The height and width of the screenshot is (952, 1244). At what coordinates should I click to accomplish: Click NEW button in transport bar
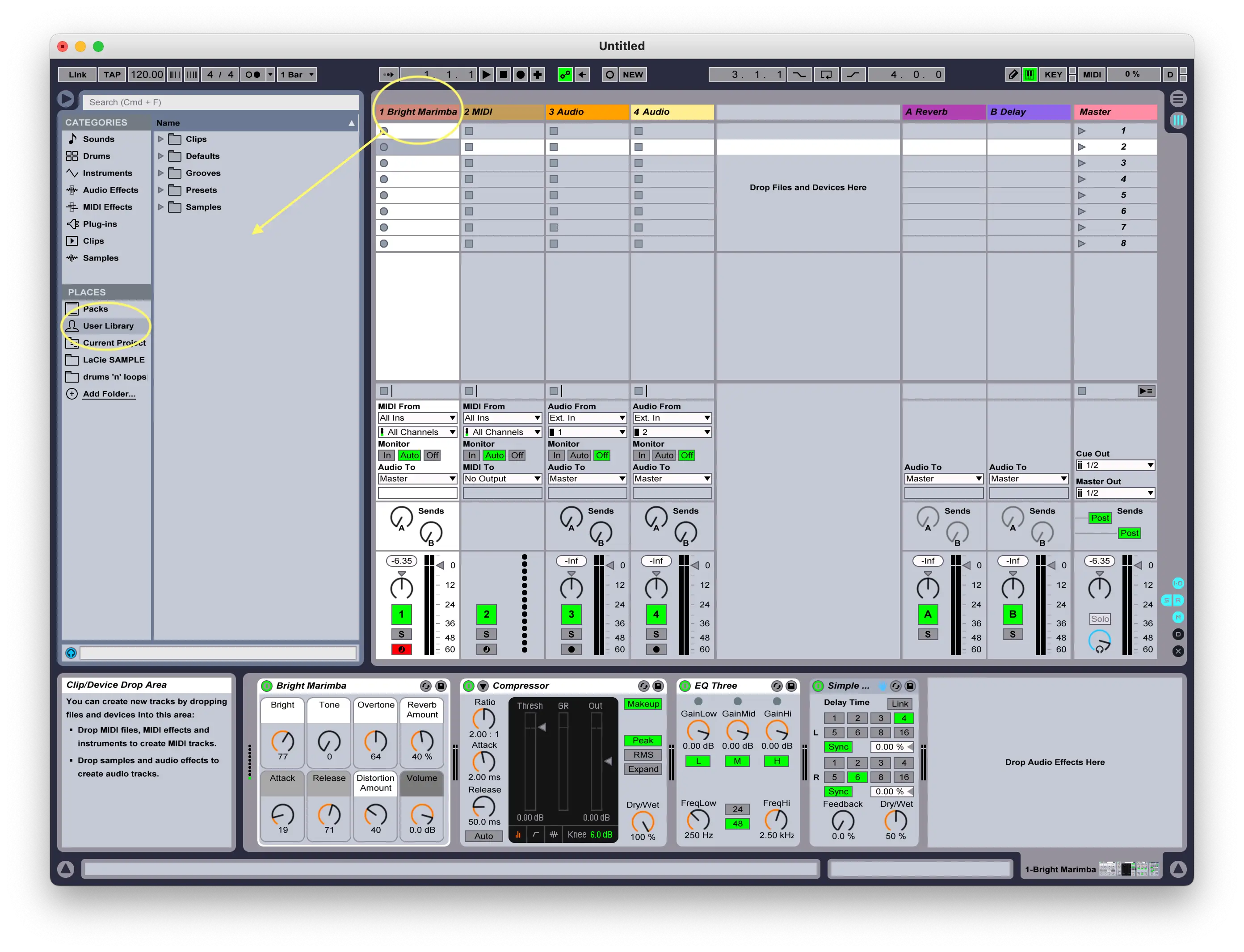pos(634,74)
